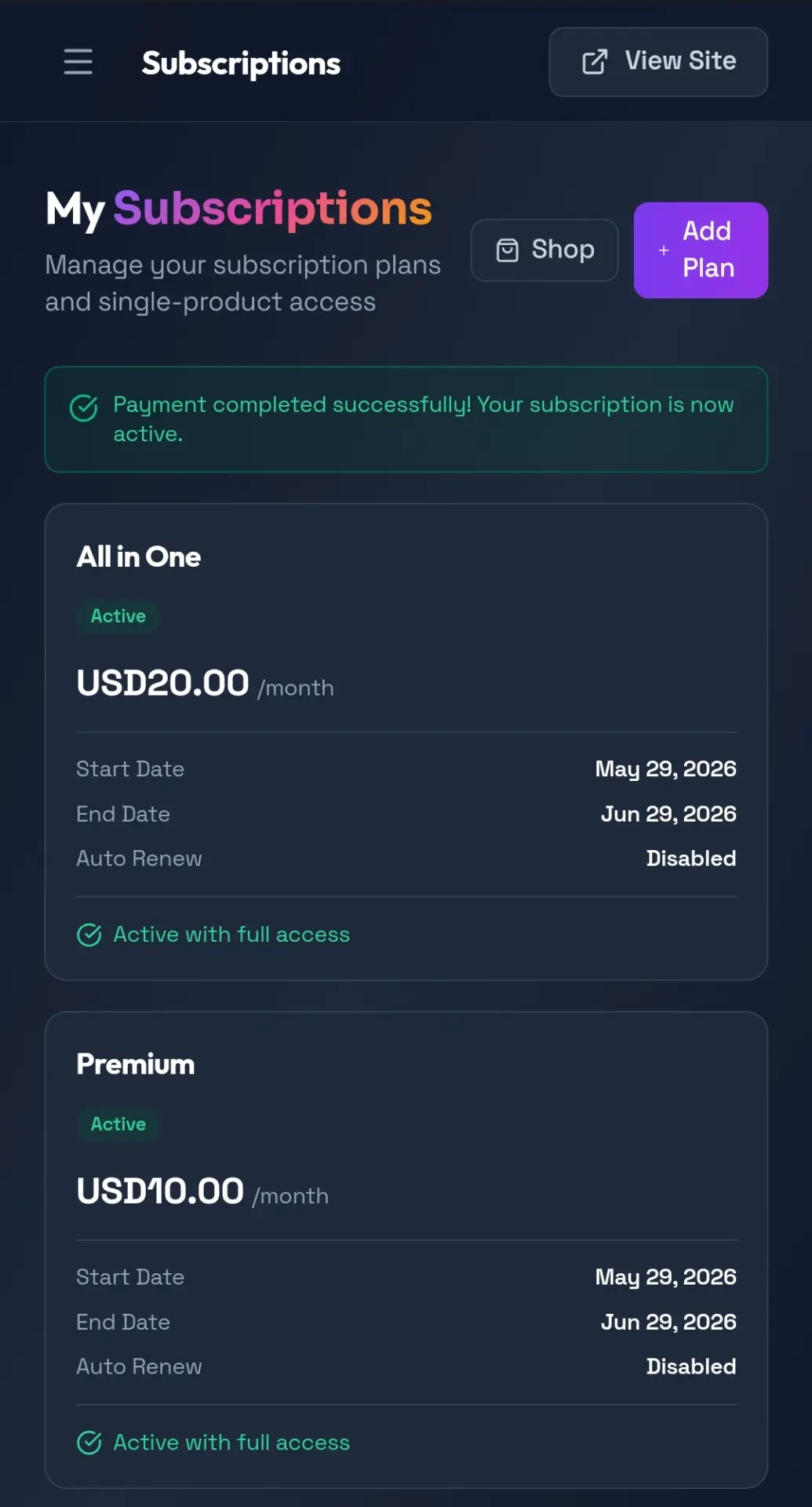Open the View Site button
Screen dimensions: 812x1507
tap(658, 62)
